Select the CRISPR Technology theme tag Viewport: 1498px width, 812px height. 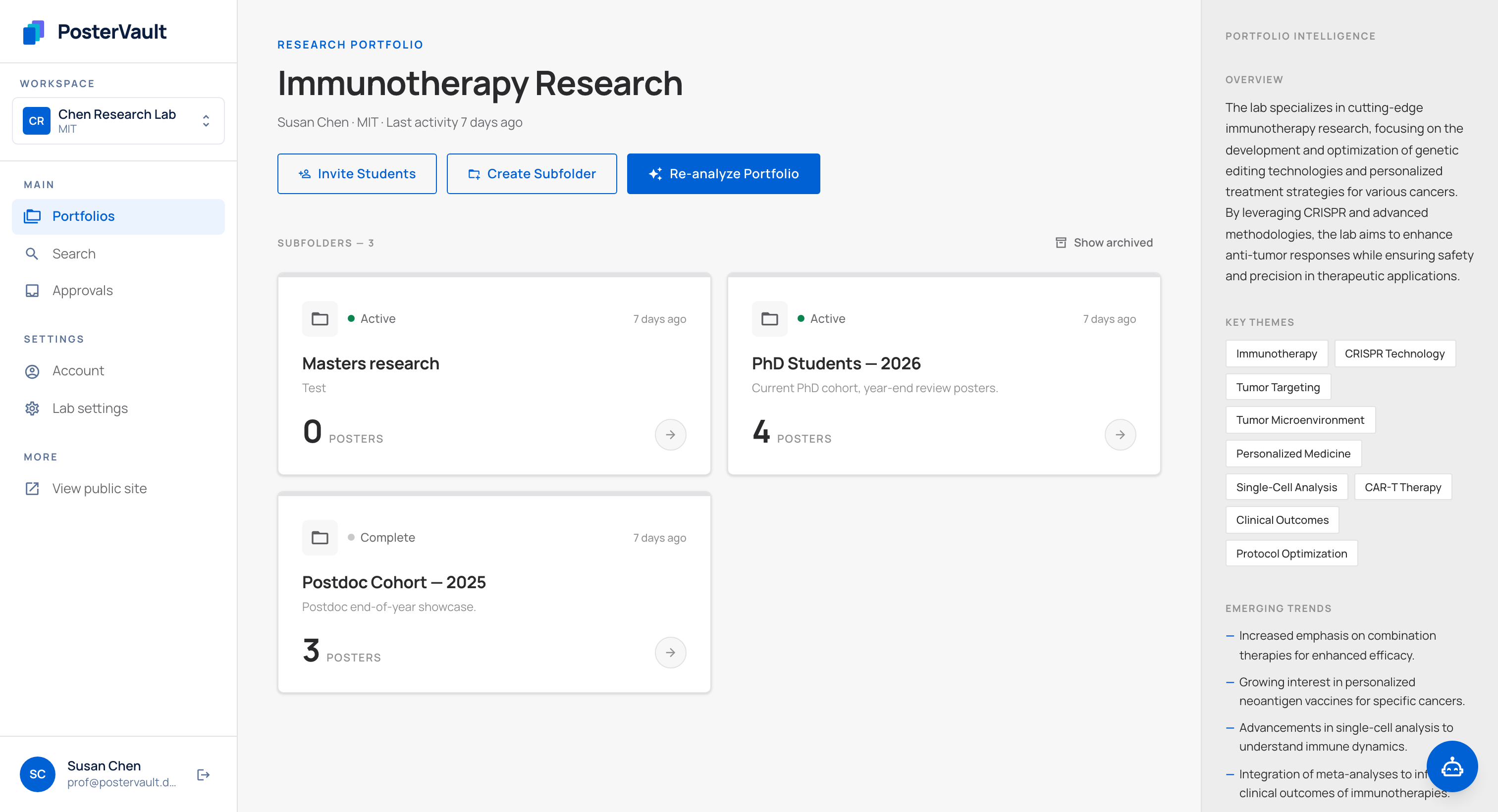(x=1394, y=354)
